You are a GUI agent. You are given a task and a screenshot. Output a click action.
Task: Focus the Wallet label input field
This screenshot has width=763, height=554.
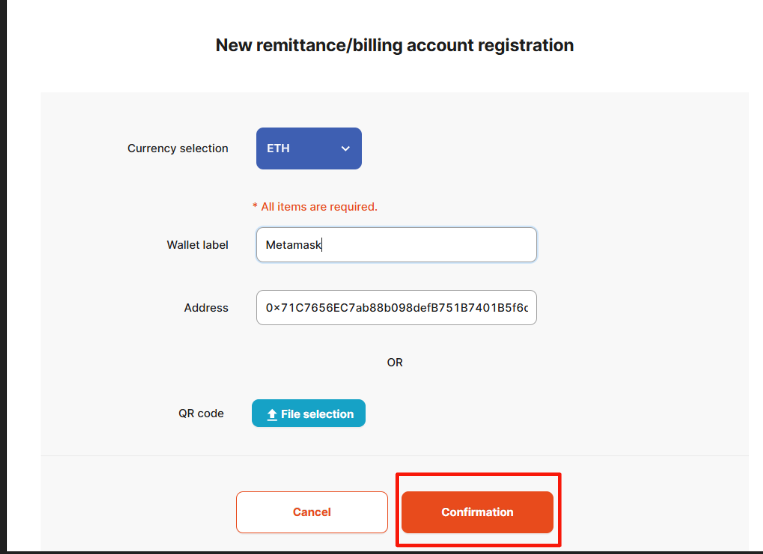click(396, 245)
